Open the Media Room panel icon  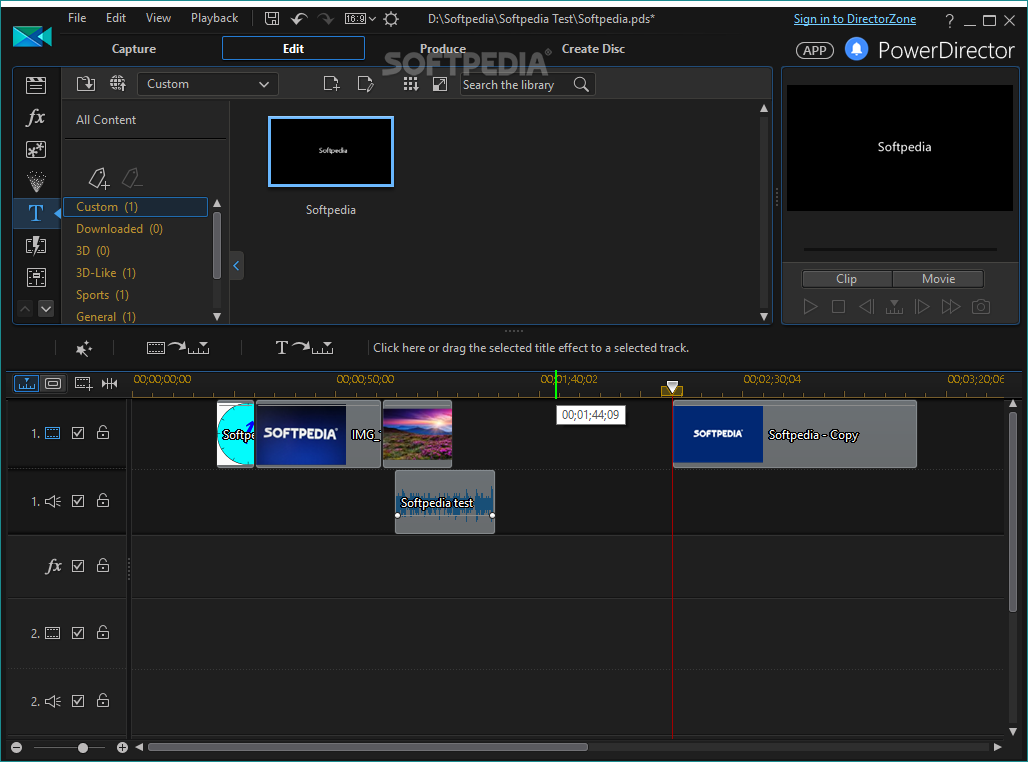coord(36,85)
